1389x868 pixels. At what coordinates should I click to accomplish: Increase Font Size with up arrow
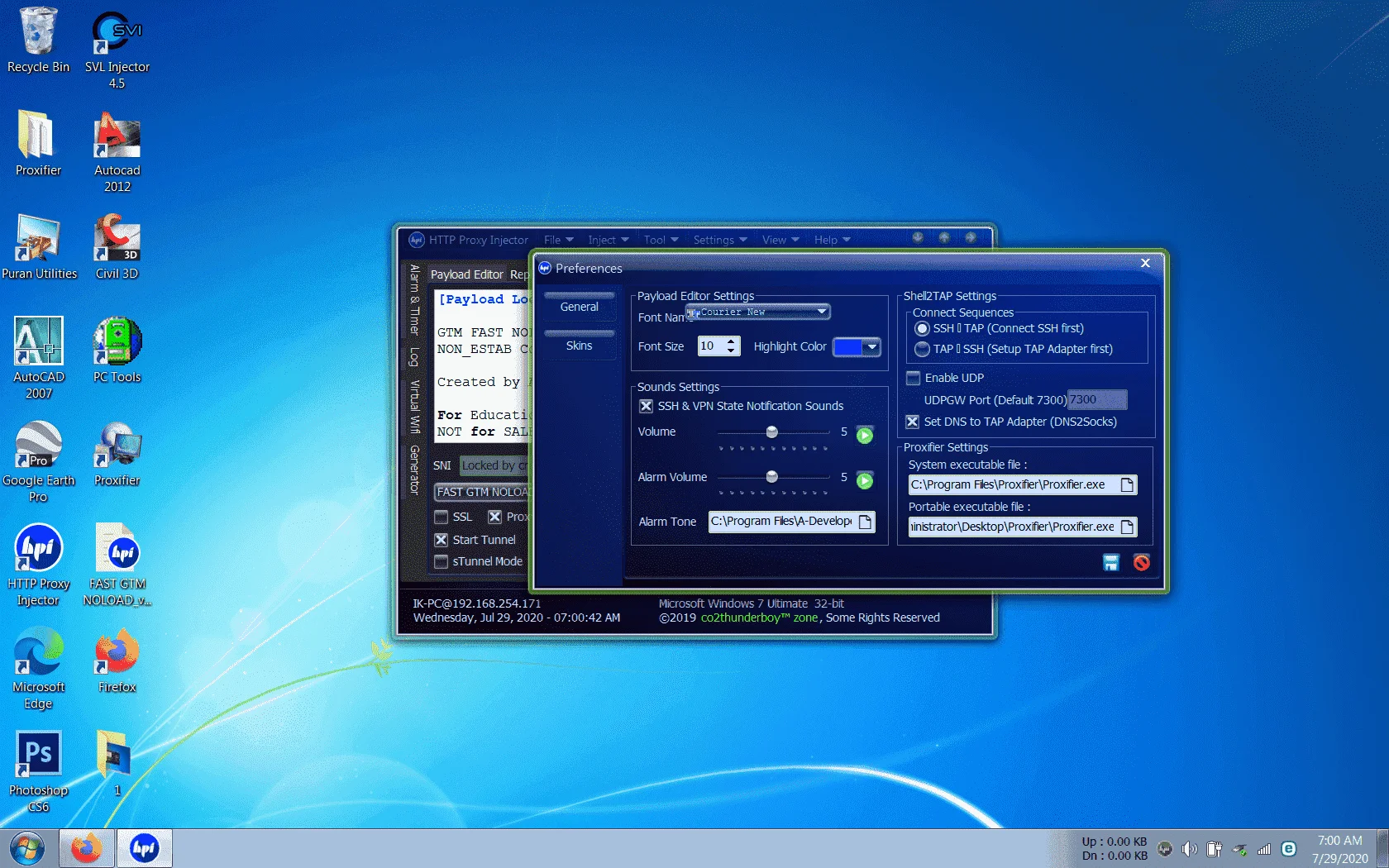pyautogui.click(x=731, y=341)
